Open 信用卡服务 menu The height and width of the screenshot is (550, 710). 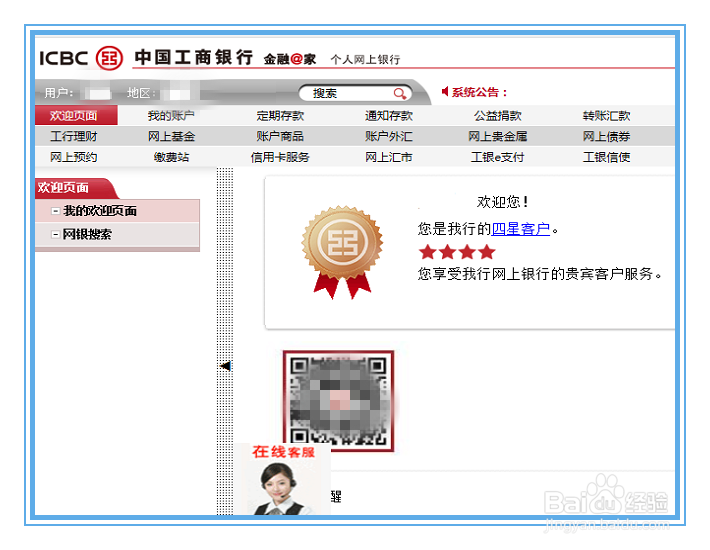(x=280, y=157)
